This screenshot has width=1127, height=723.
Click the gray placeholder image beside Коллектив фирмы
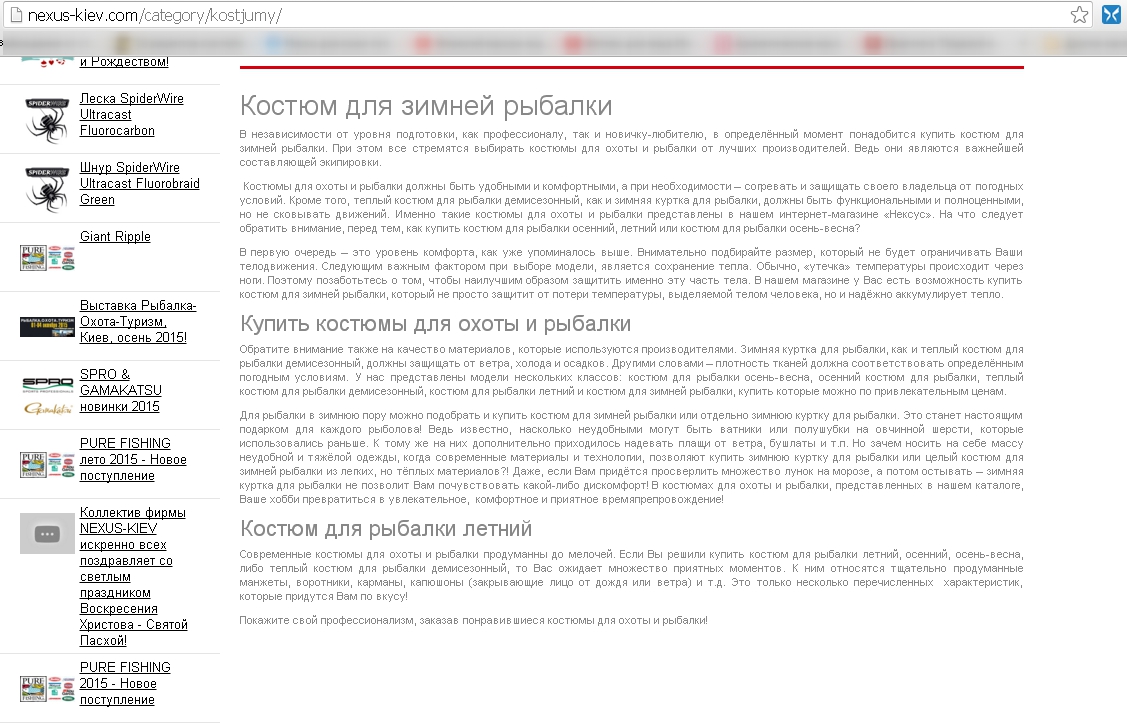coord(47,533)
